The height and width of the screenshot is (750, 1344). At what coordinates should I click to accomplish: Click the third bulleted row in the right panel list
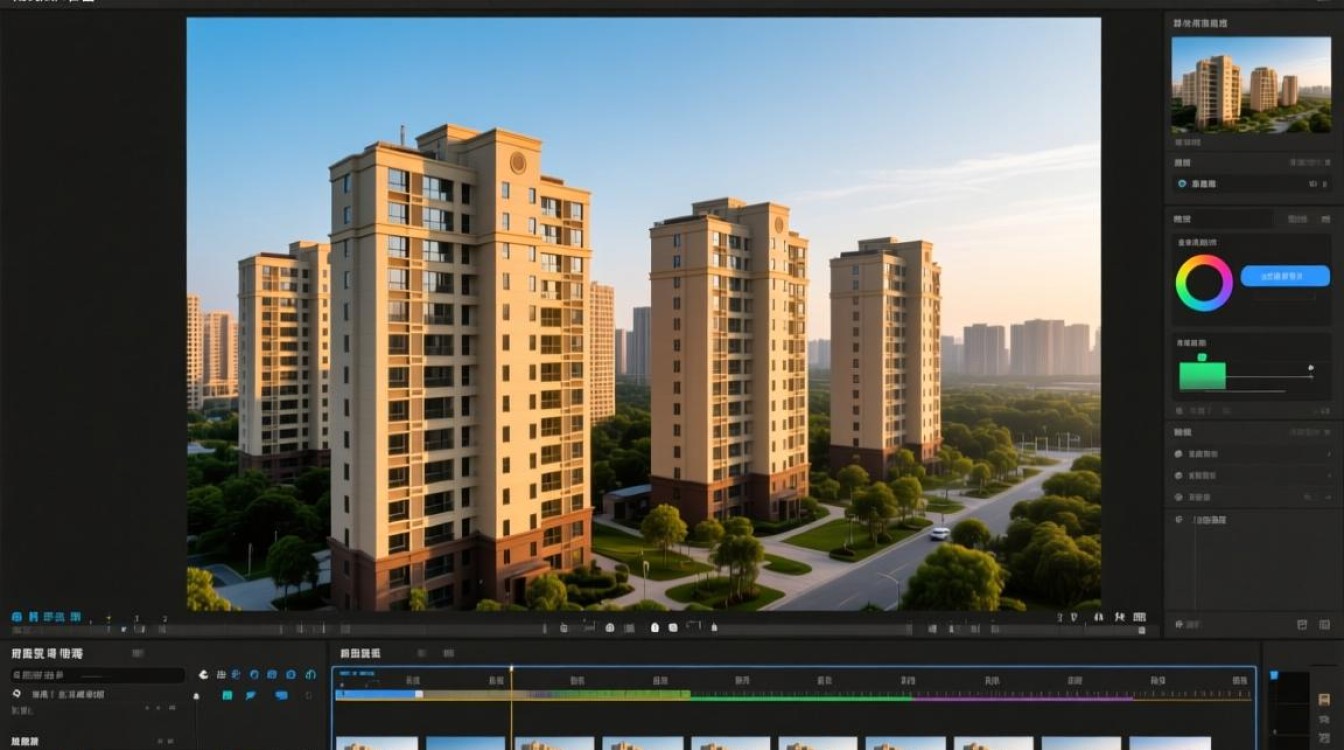click(1251, 497)
